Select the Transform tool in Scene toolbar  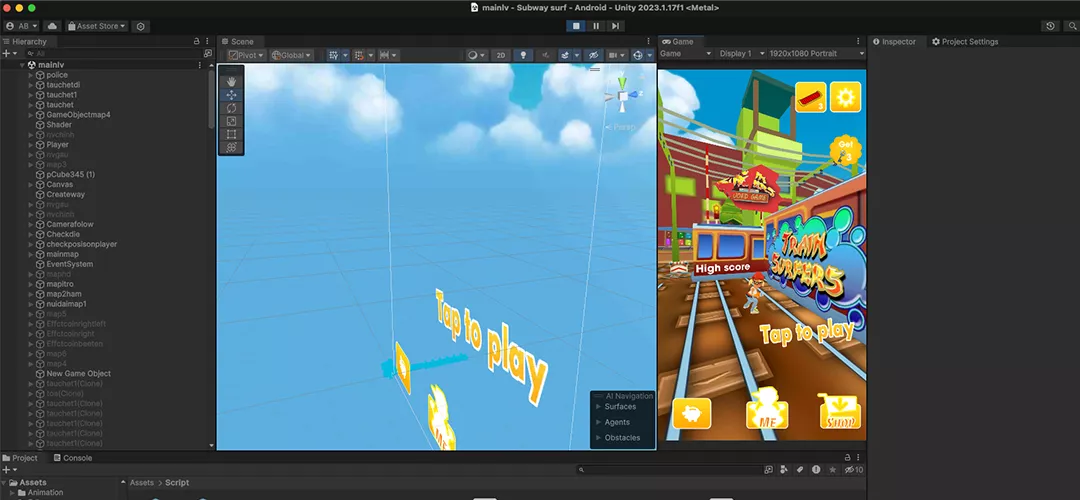click(x=231, y=147)
